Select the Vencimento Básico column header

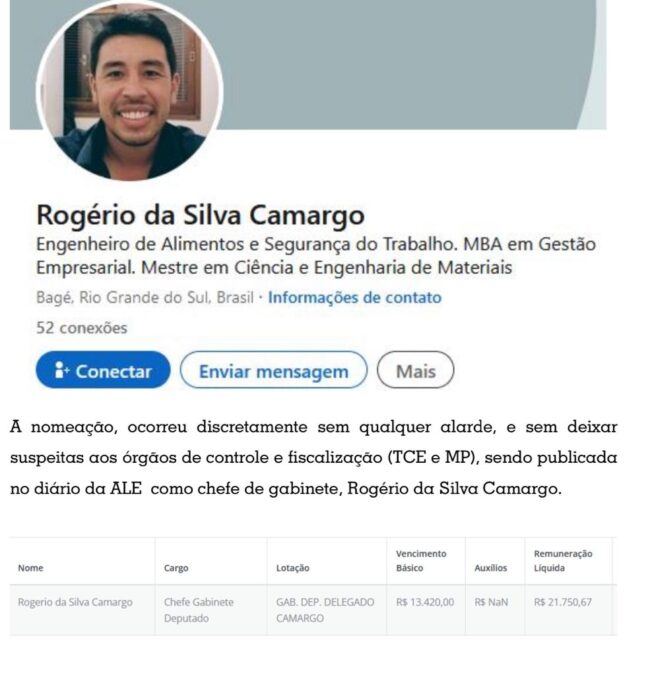coord(421,561)
